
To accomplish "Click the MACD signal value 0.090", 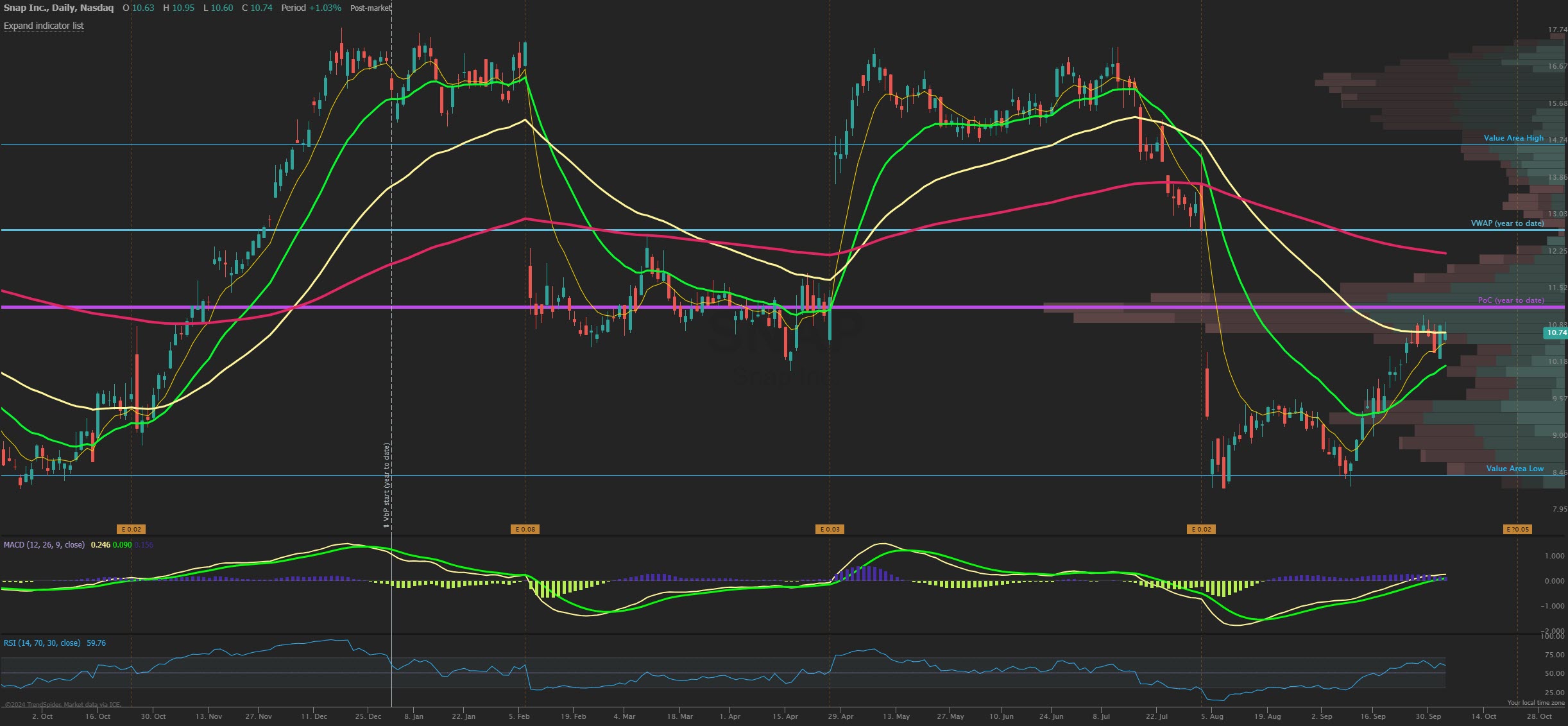I will pyautogui.click(x=123, y=545).
